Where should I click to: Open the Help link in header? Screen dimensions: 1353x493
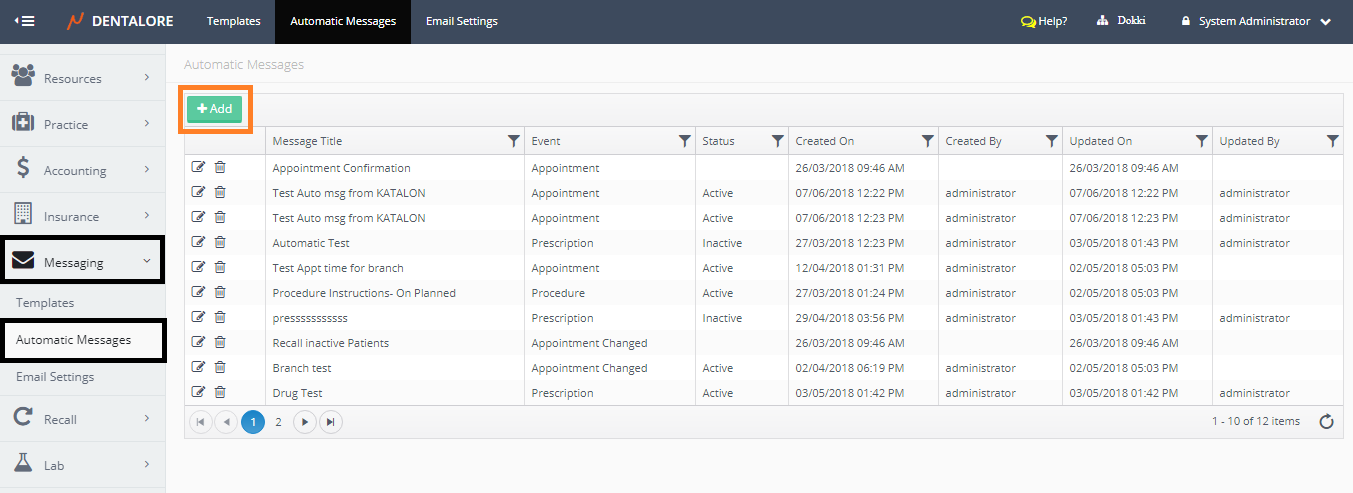(1044, 21)
